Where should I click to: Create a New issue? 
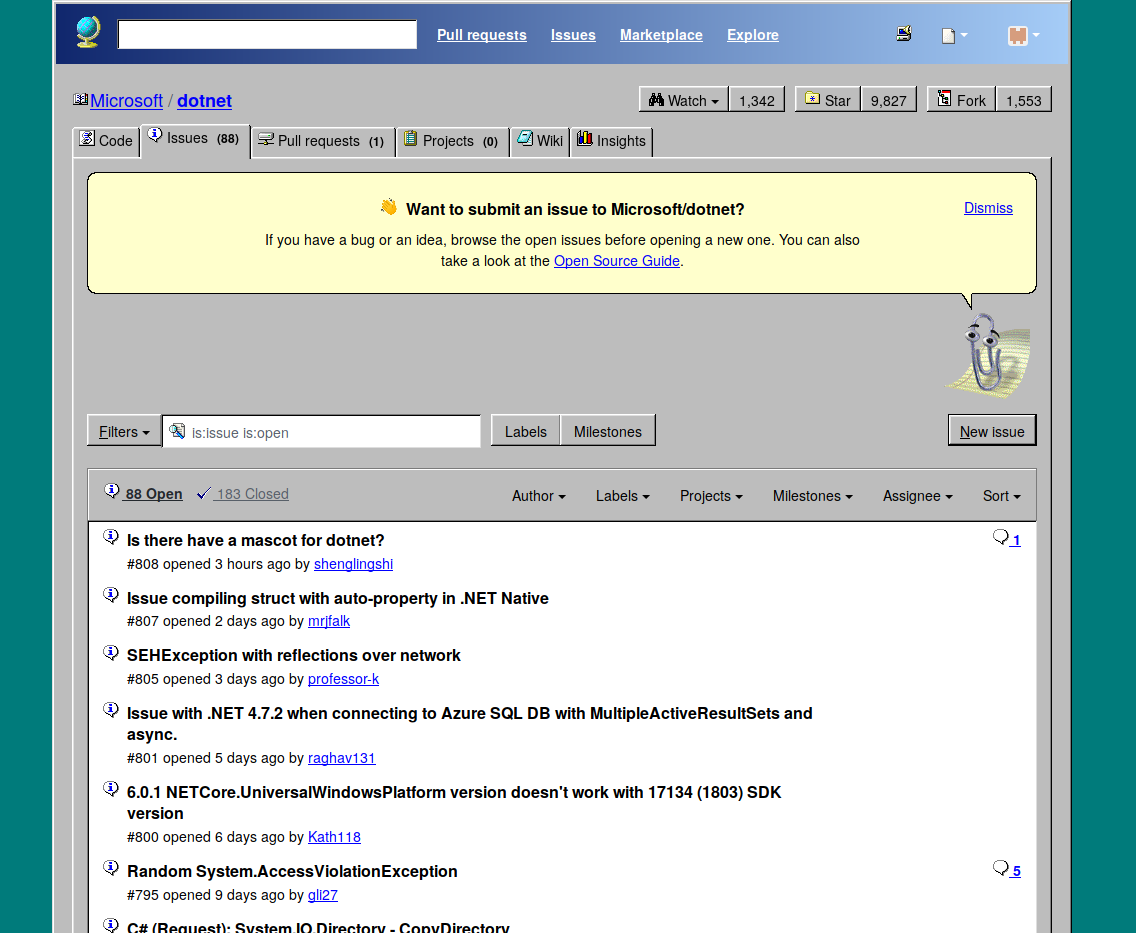click(992, 432)
